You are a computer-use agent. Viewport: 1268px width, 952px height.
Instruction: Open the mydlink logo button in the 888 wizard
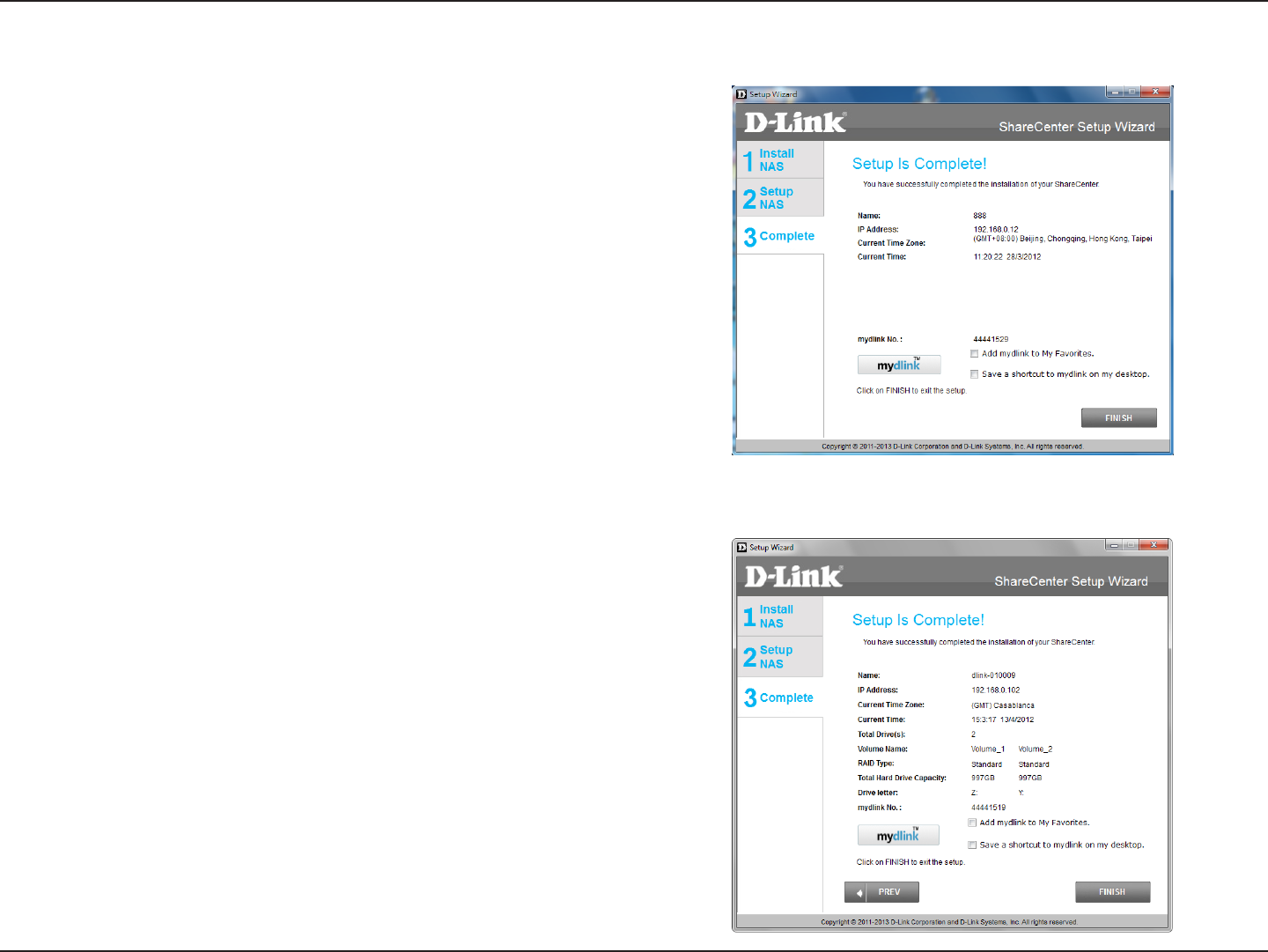[x=899, y=365]
